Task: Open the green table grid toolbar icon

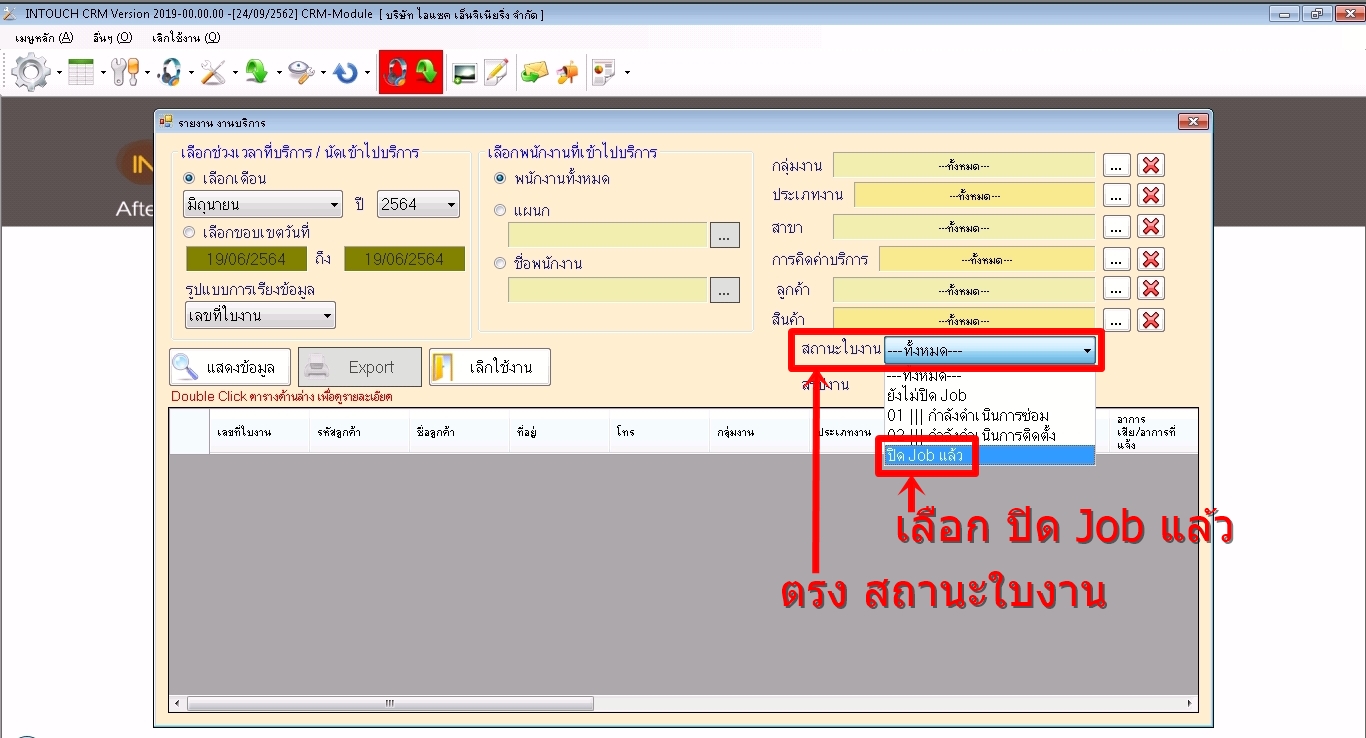Action: click(81, 73)
